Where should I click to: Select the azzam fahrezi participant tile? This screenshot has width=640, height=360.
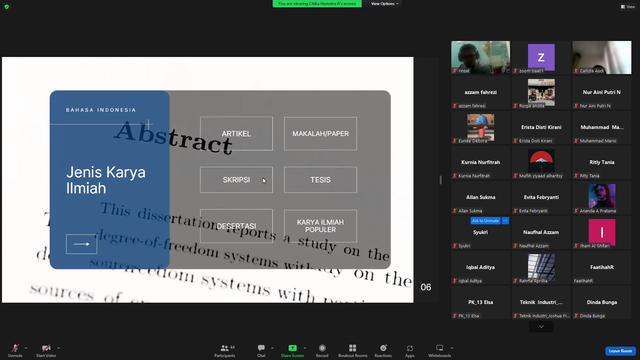click(480, 93)
